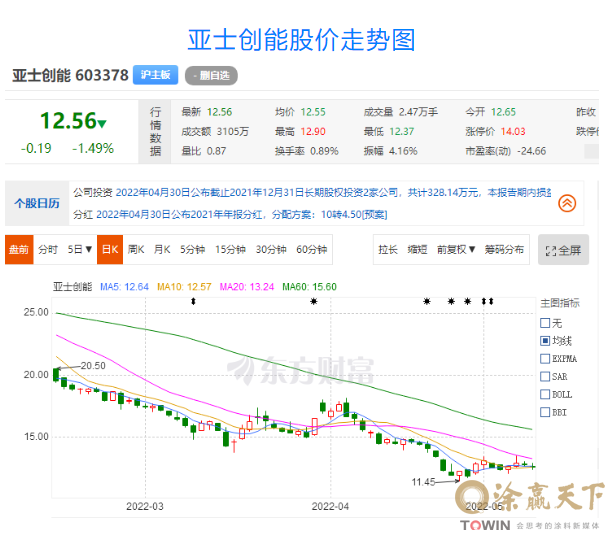Collapse the stock calendar with orange chevron icon
Screen dimensions: 610x535
(567, 203)
